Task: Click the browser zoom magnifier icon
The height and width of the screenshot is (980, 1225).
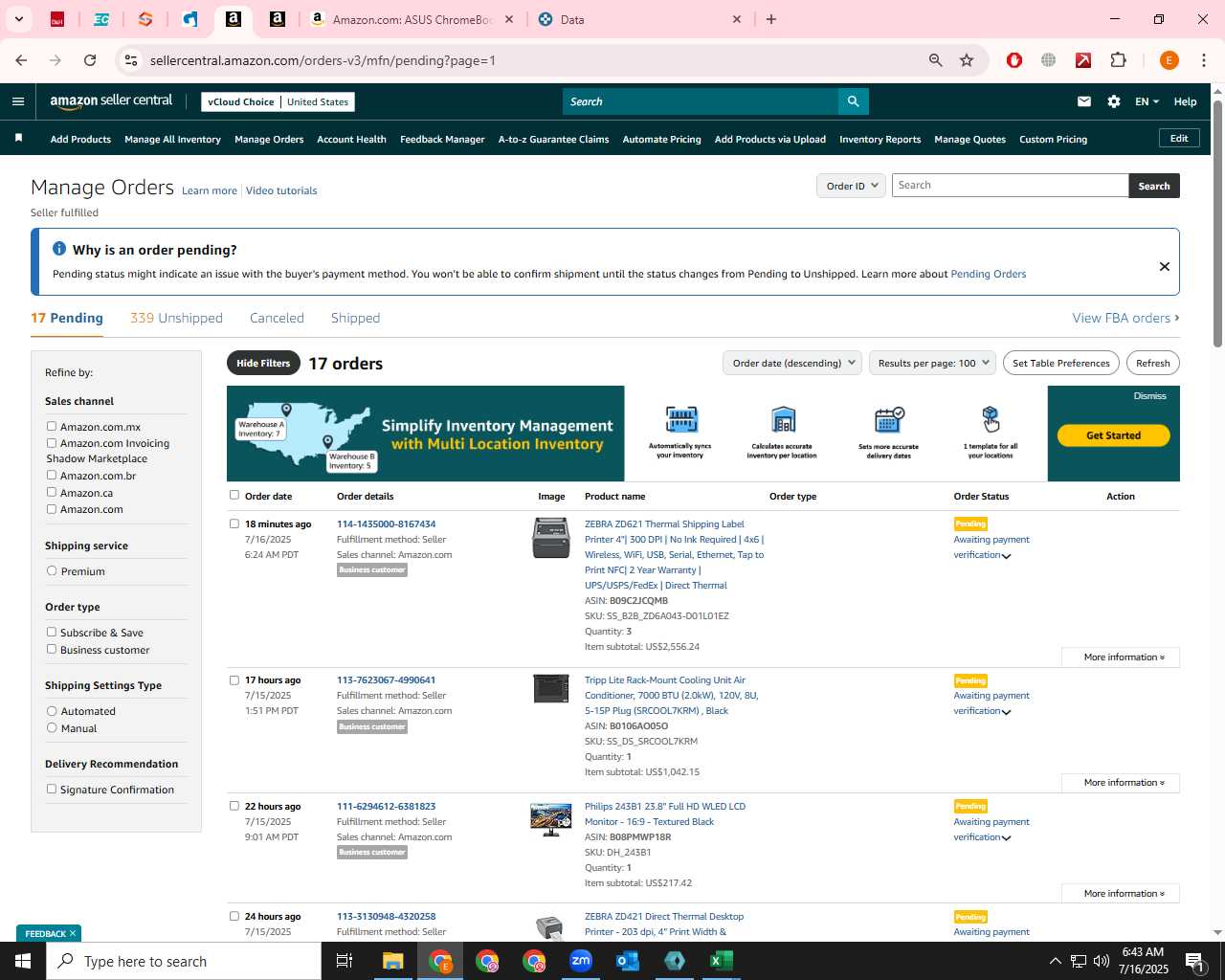Action: (x=936, y=60)
